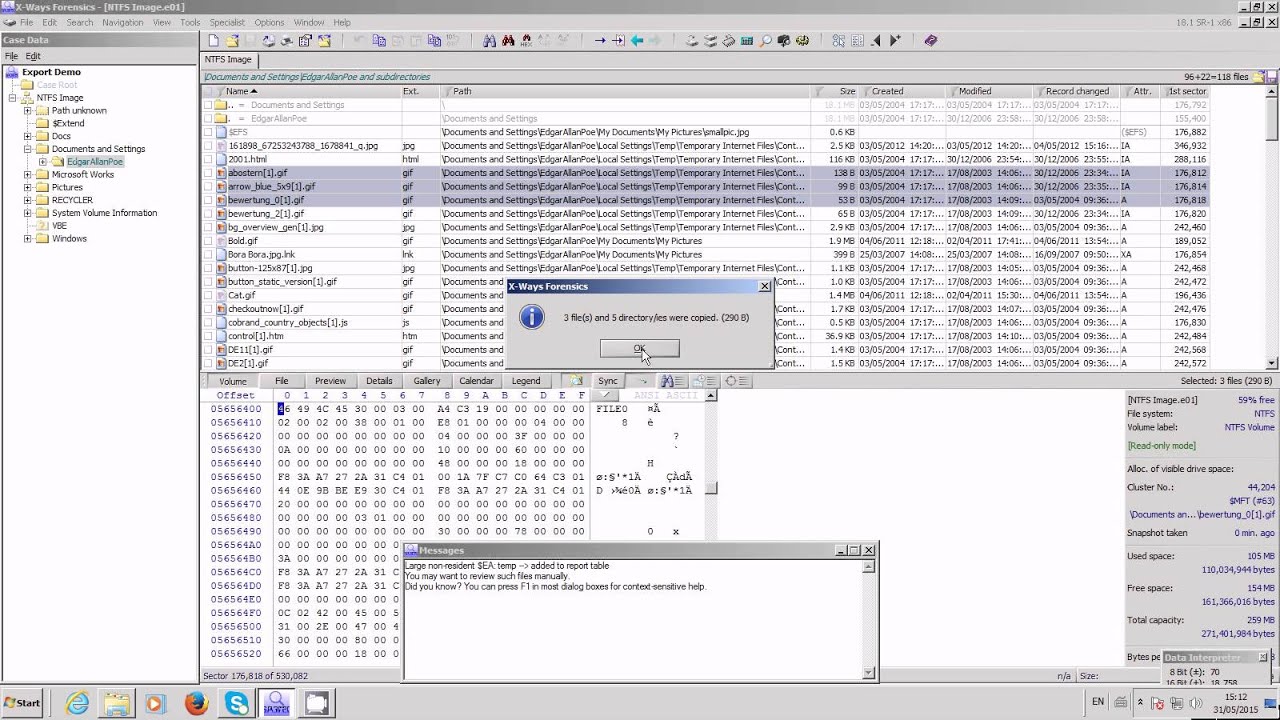Switch to the Gallery tab
The width and height of the screenshot is (1280, 720).
tap(427, 381)
